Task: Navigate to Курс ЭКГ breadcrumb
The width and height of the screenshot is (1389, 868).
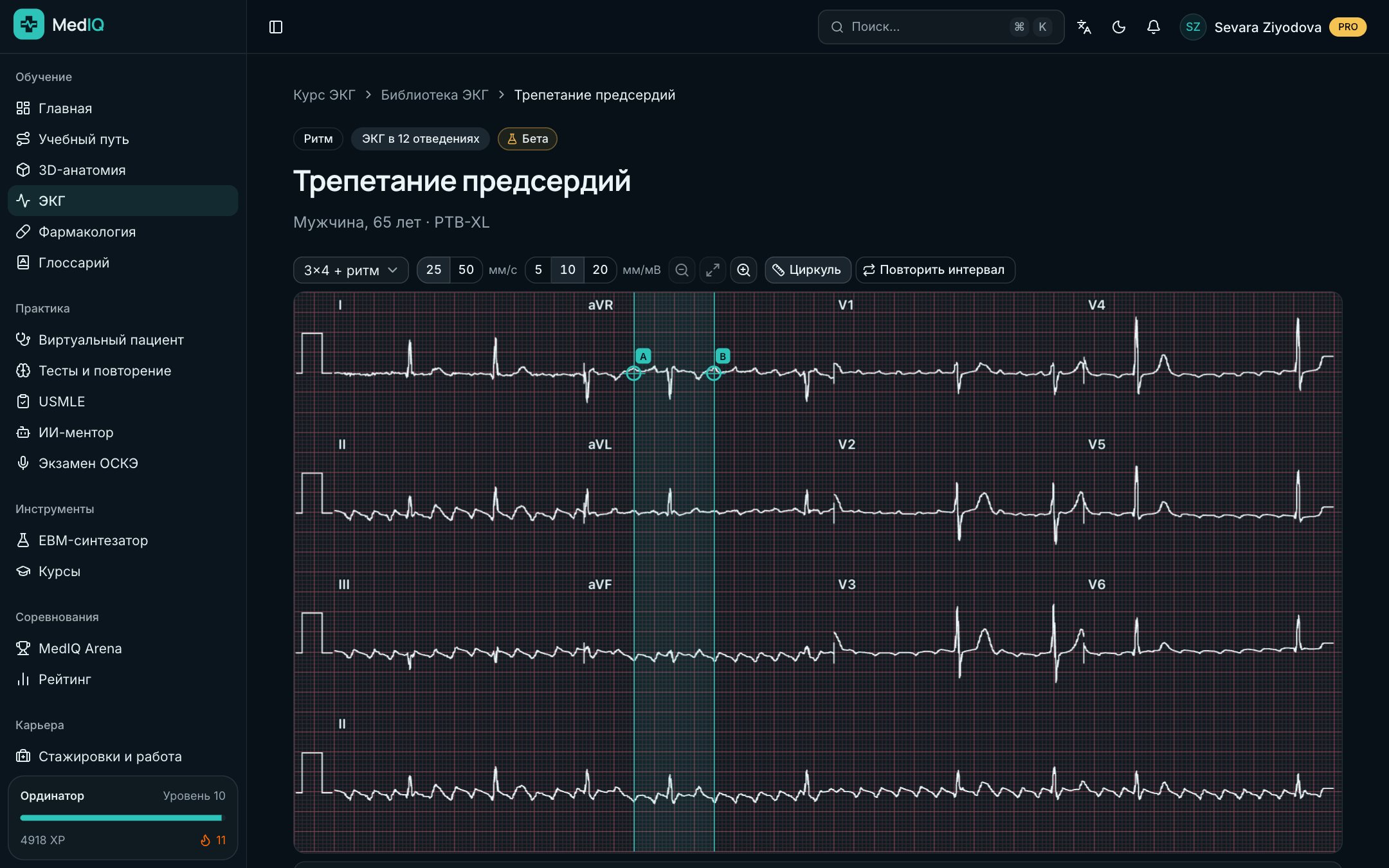Action: [324, 95]
